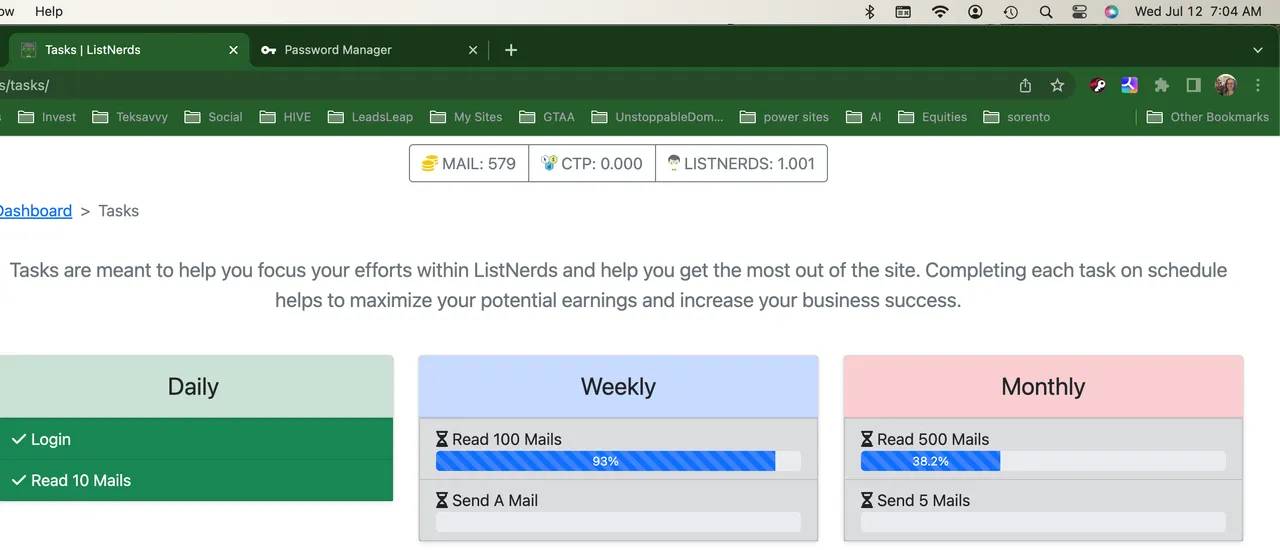1280x550 pixels.
Task: Open the Extensions puzzle piece menu
Action: point(1161,86)
